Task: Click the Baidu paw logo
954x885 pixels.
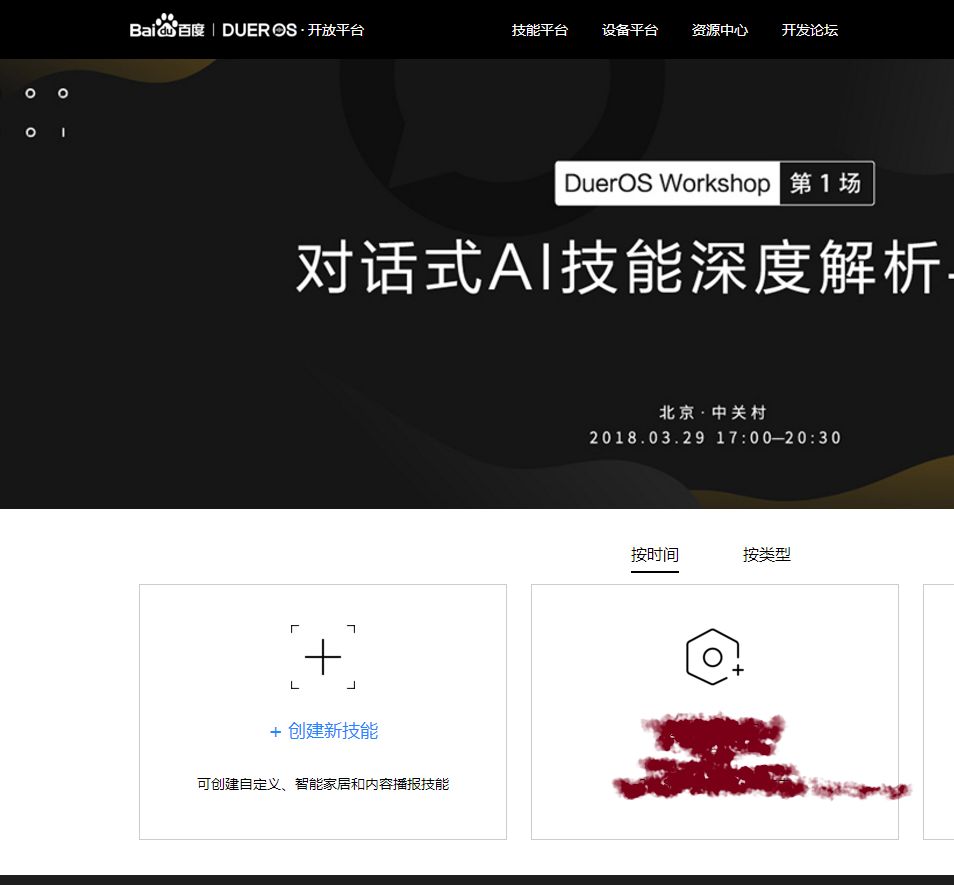Action: (167, 27)
